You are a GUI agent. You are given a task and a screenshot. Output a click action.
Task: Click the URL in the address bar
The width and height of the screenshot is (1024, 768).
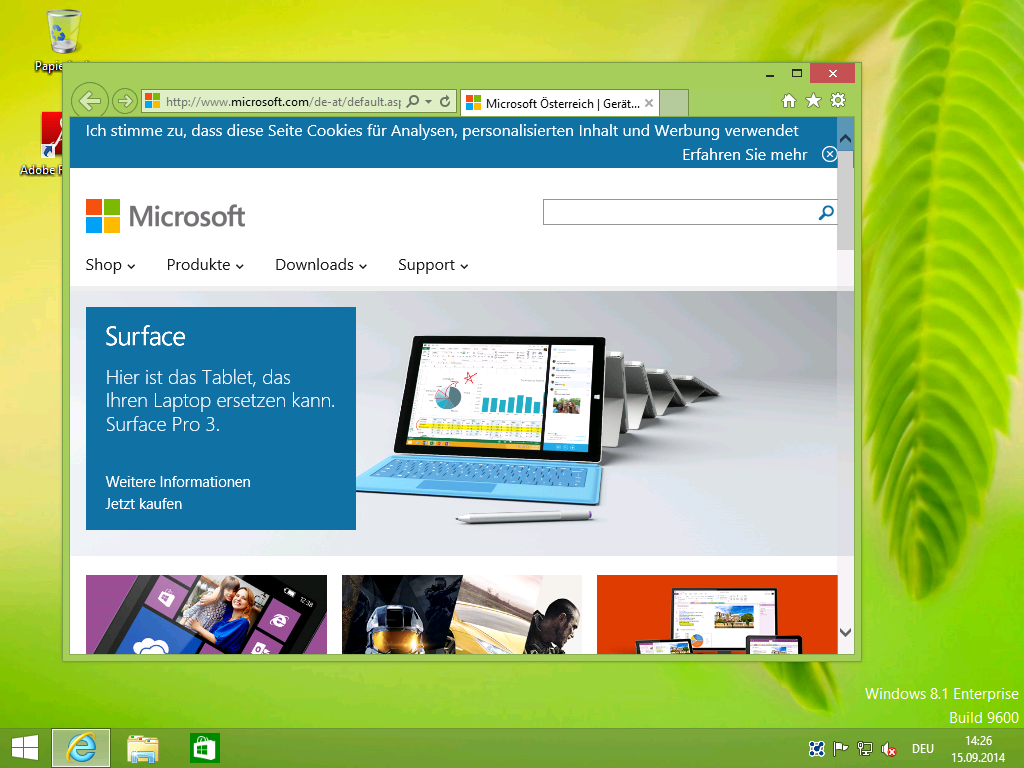283,102
